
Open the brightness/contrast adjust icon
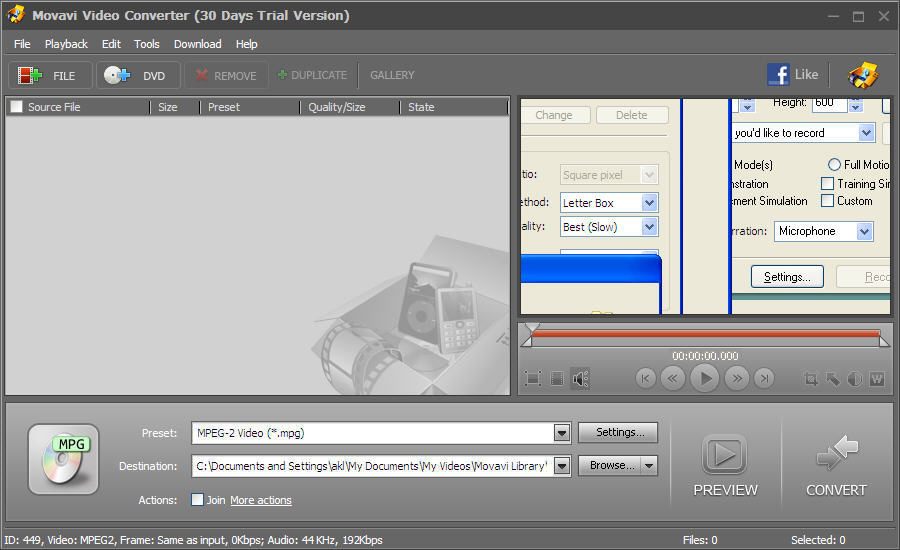click(855, 379)
